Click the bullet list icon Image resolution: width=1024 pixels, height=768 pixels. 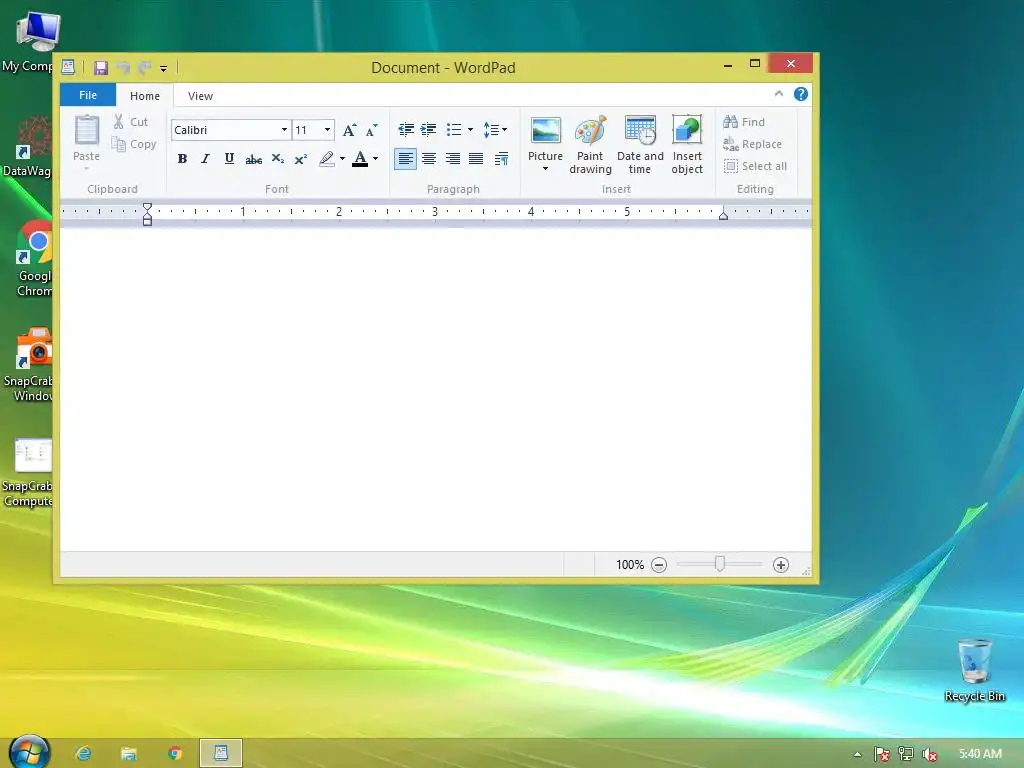[x=454, y=129]
